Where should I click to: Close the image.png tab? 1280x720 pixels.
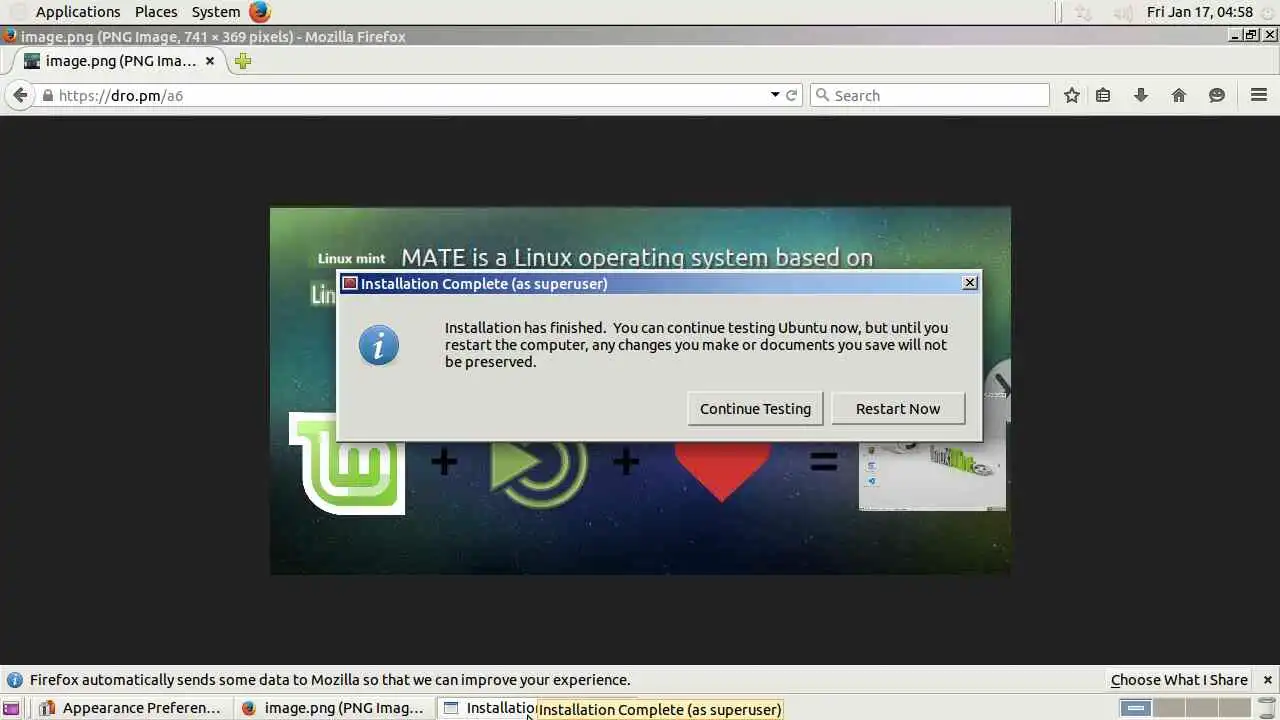point(210,61)
